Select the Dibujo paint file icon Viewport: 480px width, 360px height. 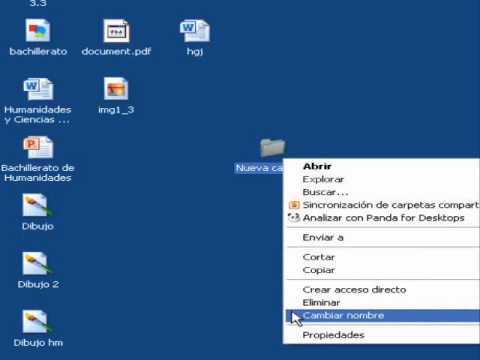(37, 205)
